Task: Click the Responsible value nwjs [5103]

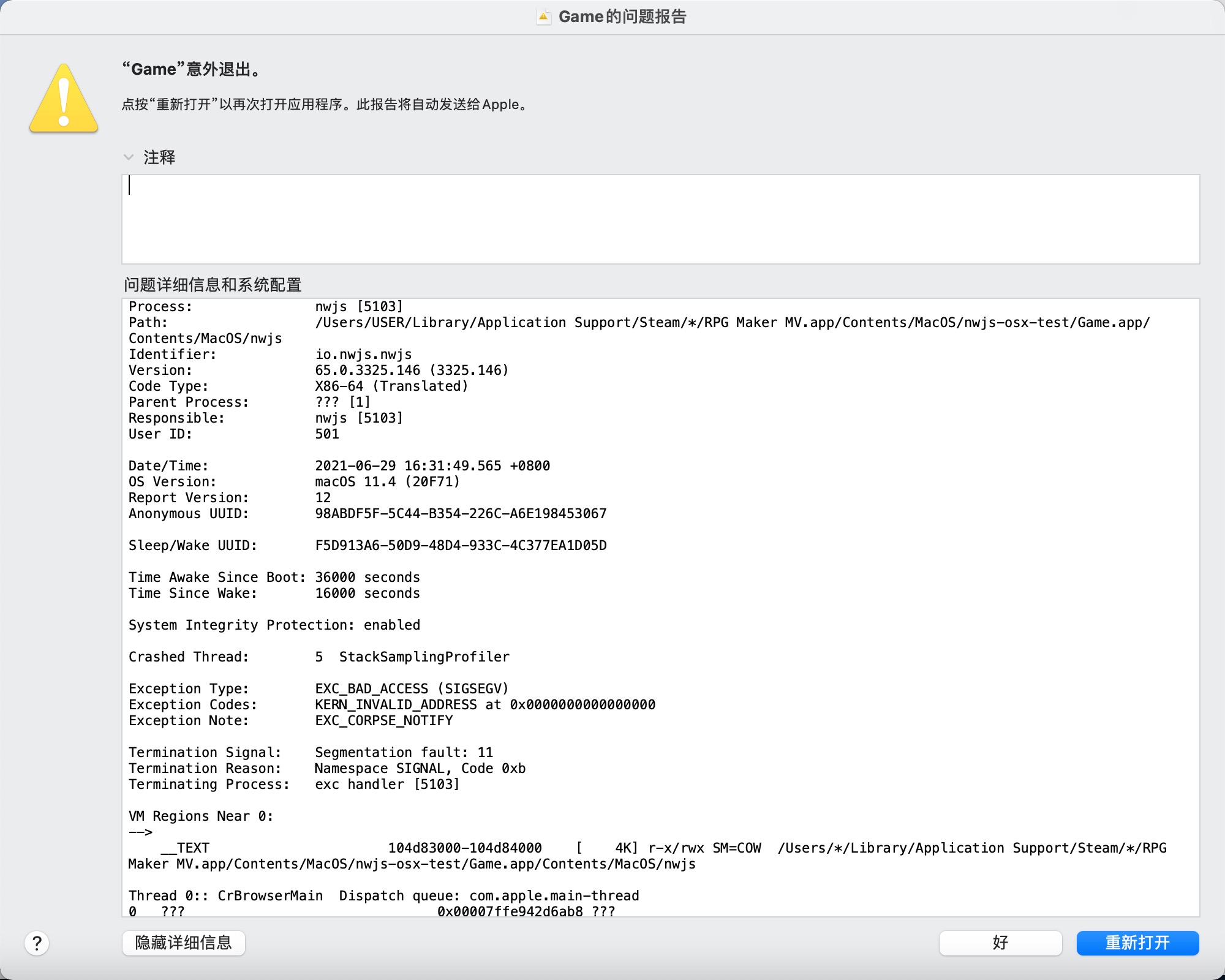Action: pos(359,418)
